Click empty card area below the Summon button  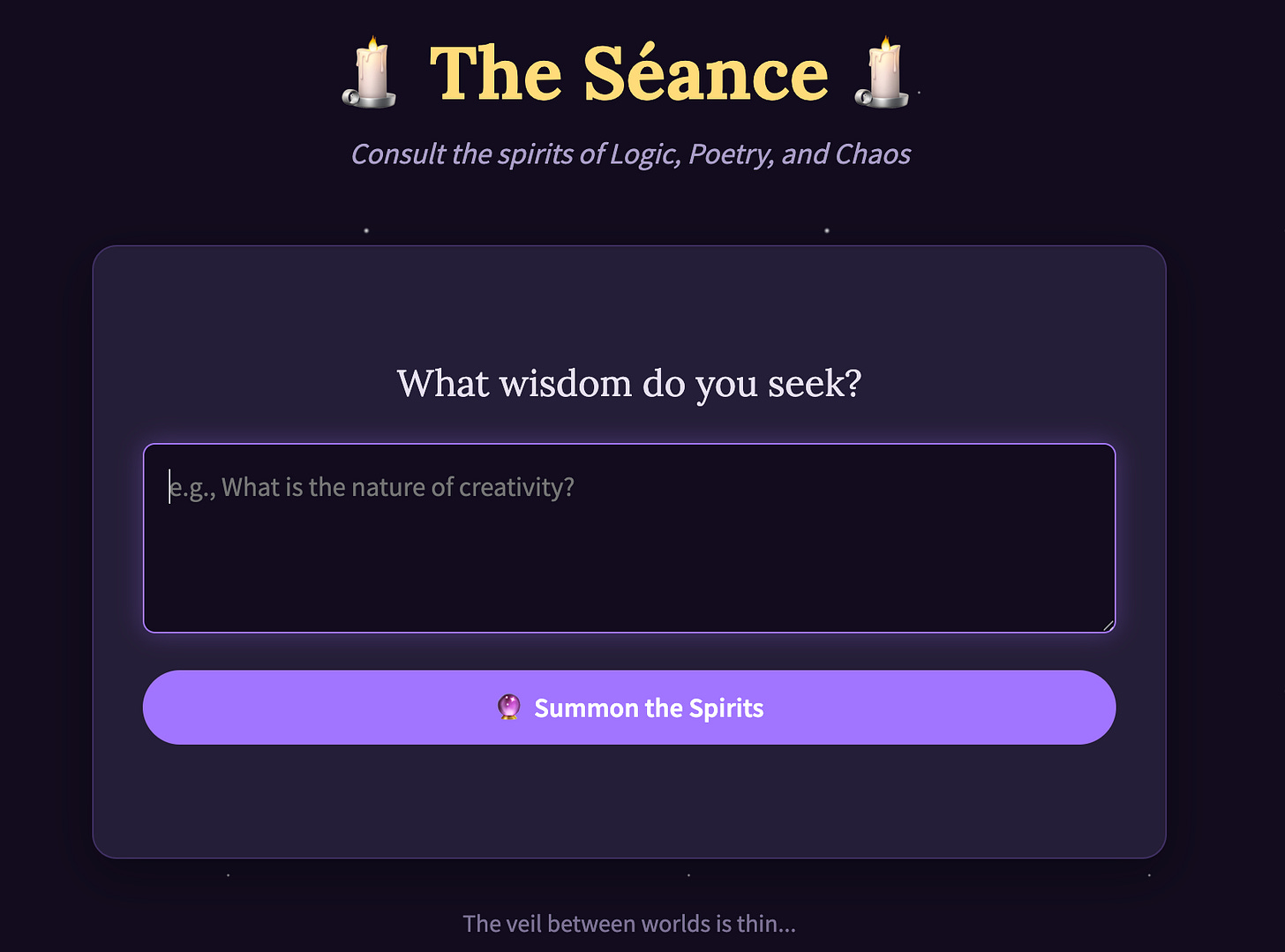pyautogui.click(x=629, y=798)
